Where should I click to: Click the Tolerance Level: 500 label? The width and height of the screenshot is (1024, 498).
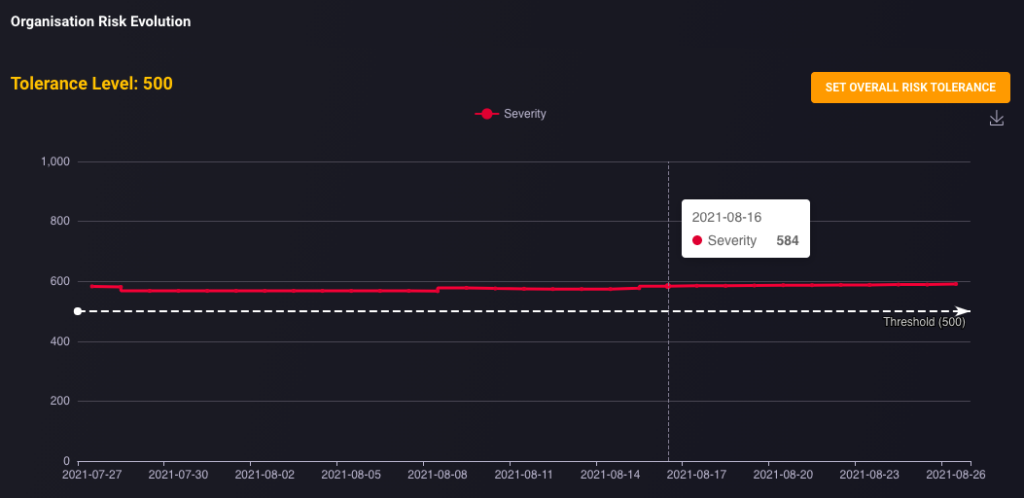[x=92, y=84]
